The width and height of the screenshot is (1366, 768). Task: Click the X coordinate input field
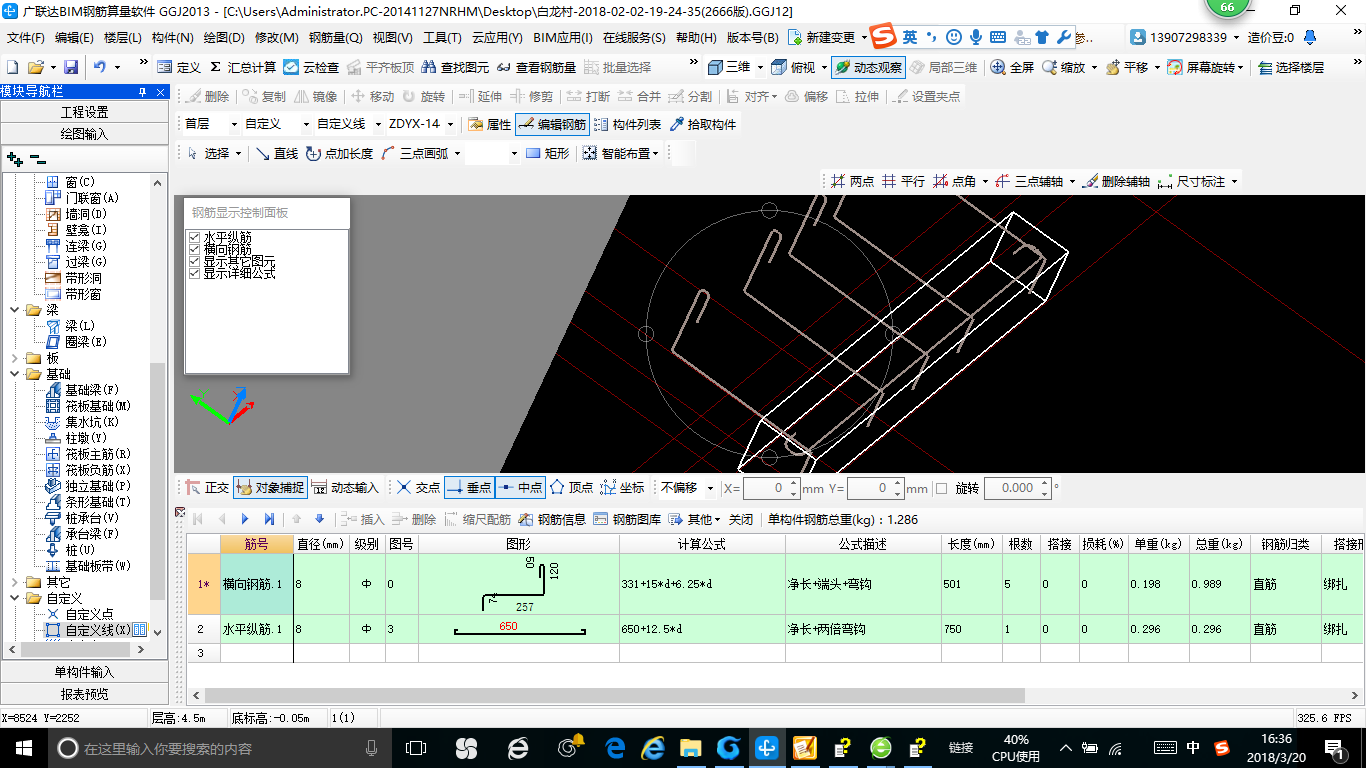point(772,488)
